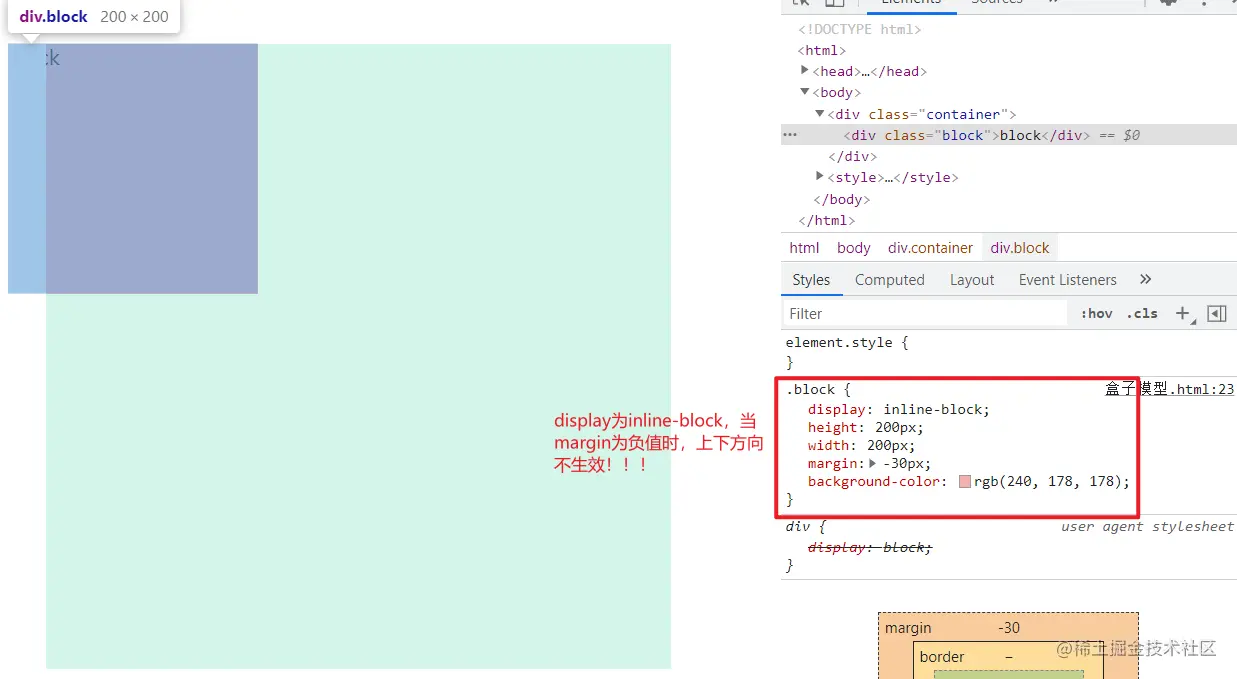This screenshot has height=679, width=1237.
Task: Edit the margin top value -30 in box model
Action: click(1009, 628)
